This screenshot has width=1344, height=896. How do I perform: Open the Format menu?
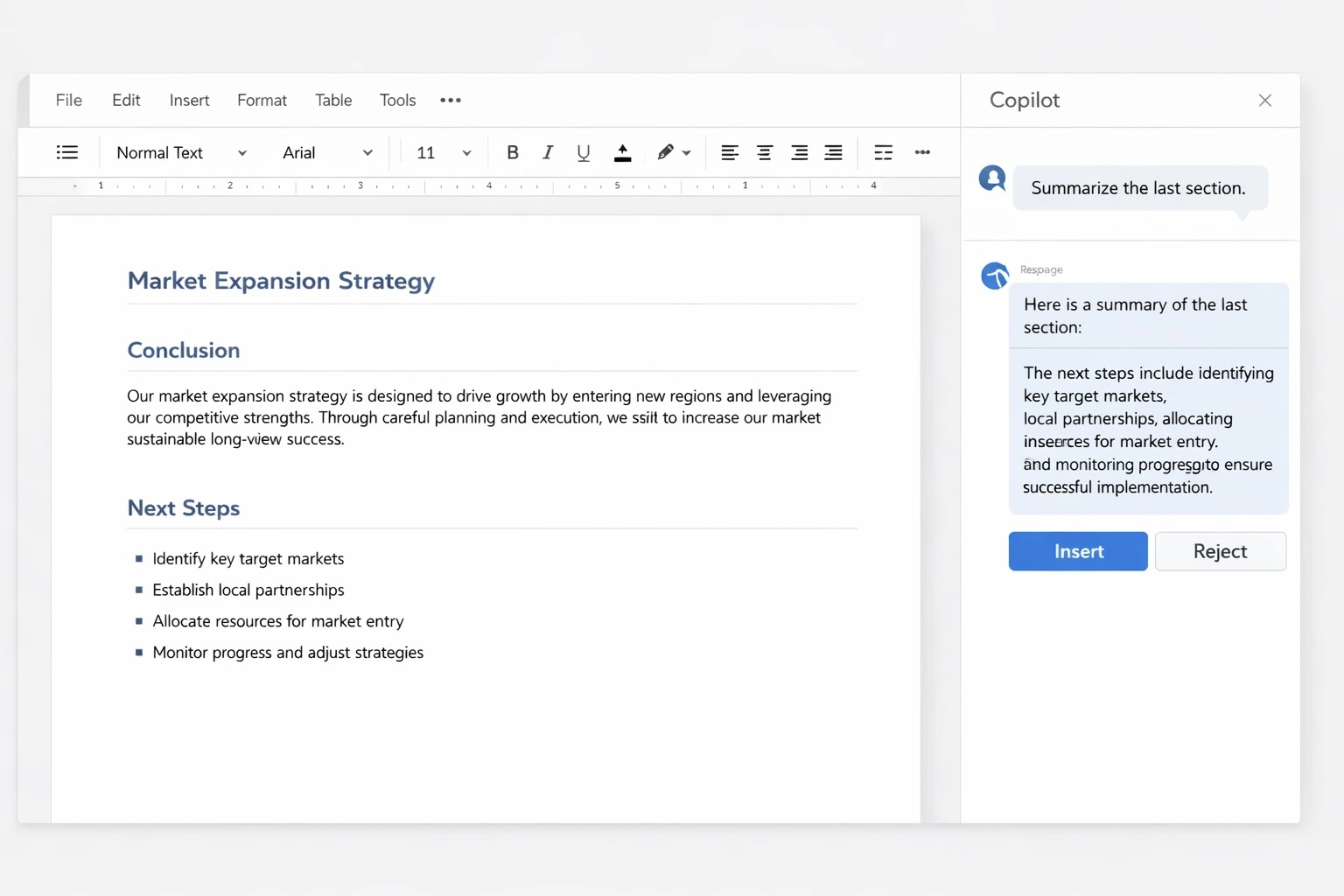[262, 100]
